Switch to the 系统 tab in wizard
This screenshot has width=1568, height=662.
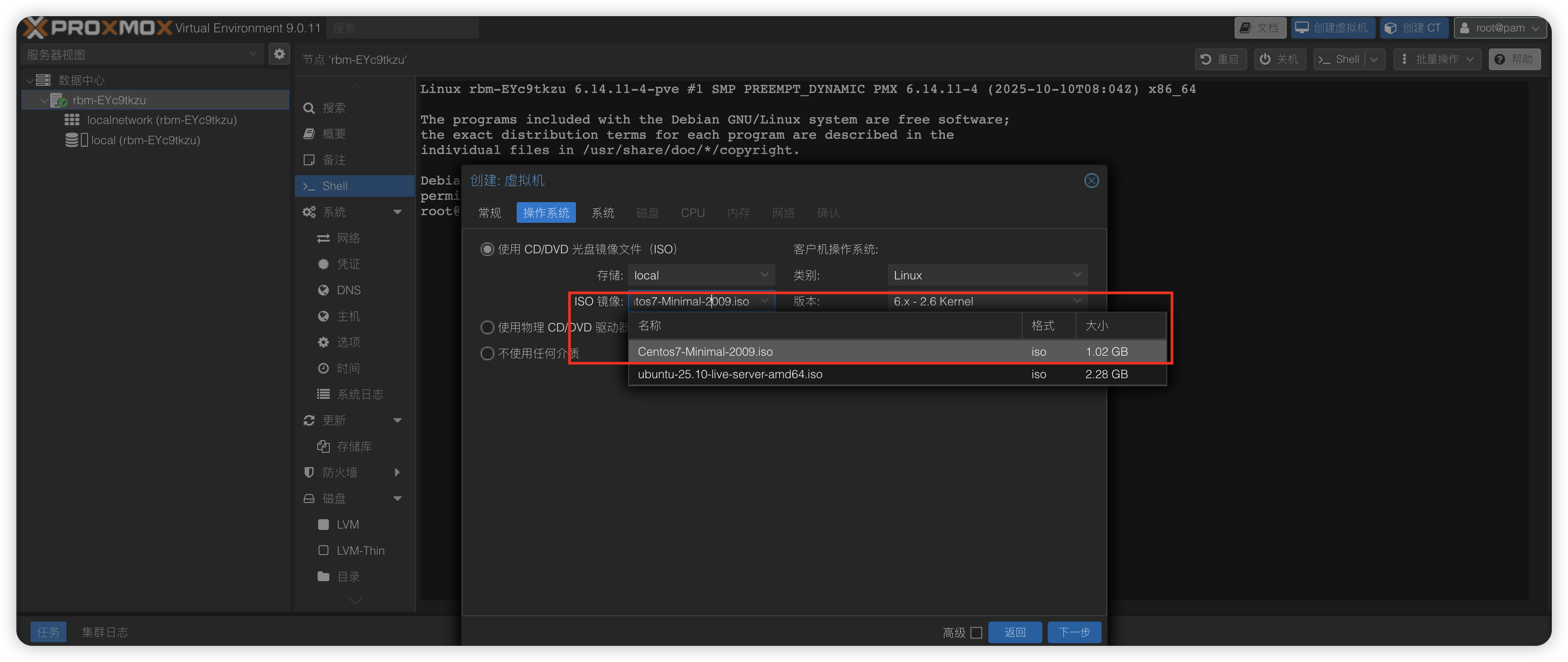pos(602,213)
